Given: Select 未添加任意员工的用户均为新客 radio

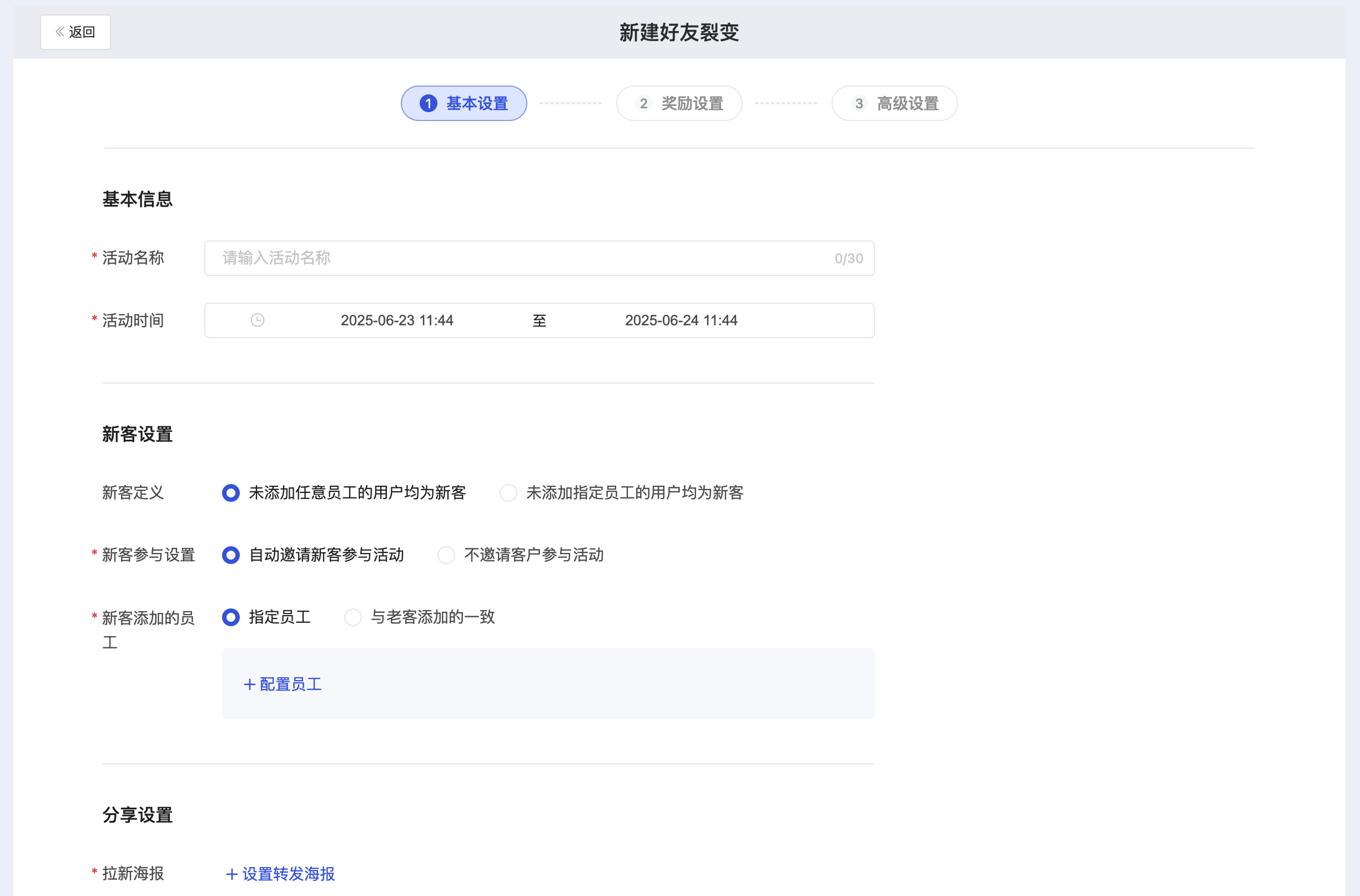Looking at the screenshot, I should tap(344, 492).
